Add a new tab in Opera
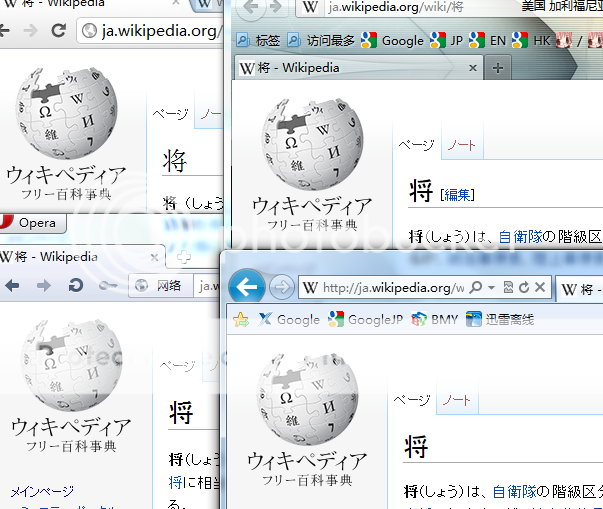This screenshot has height=509, width=603. pos(183,257)
